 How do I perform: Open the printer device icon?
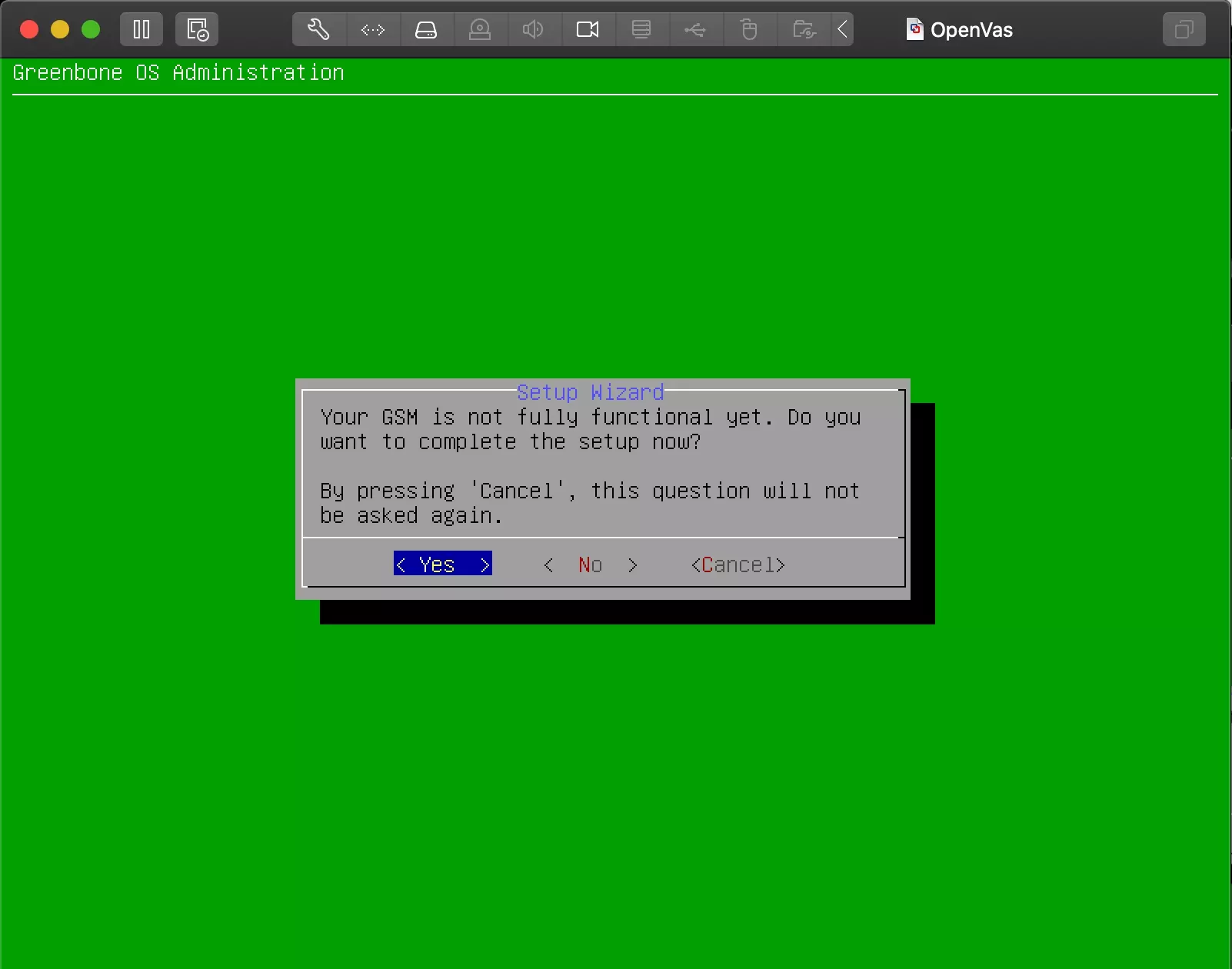[641, 30]
